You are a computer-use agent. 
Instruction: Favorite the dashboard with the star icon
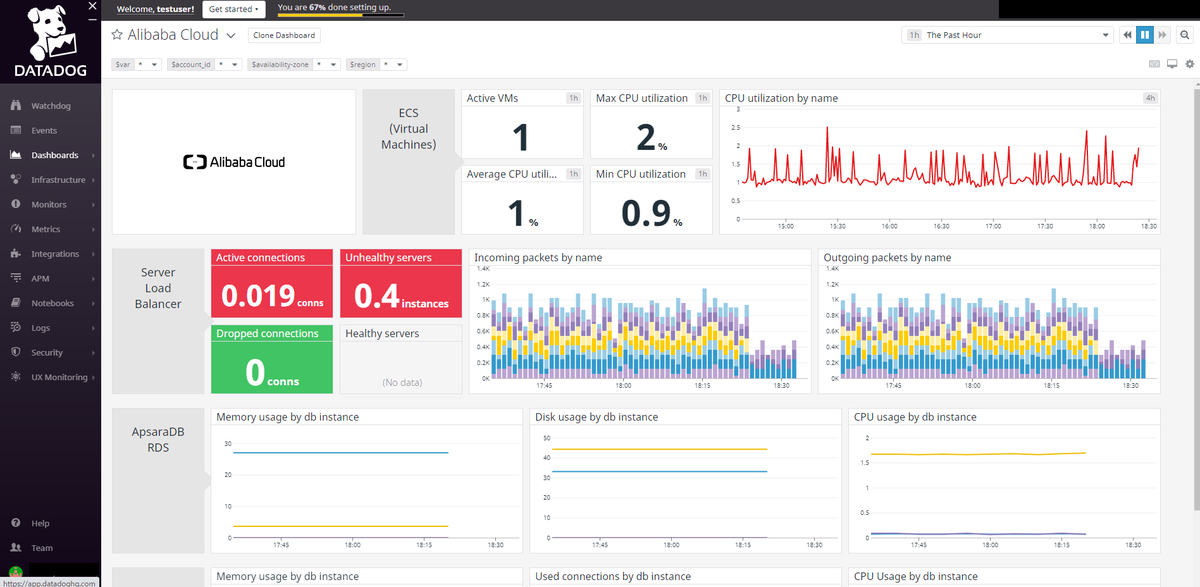[117, 35]
